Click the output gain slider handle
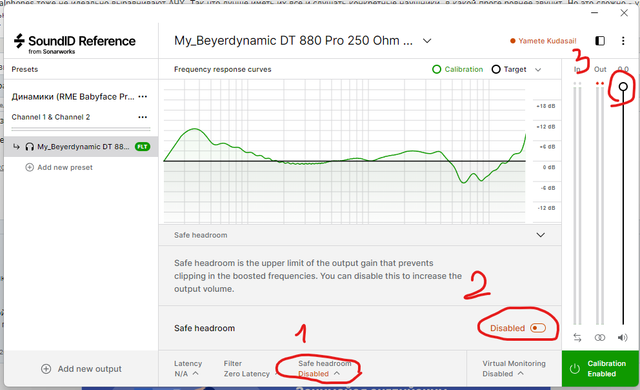 [623, 86]
